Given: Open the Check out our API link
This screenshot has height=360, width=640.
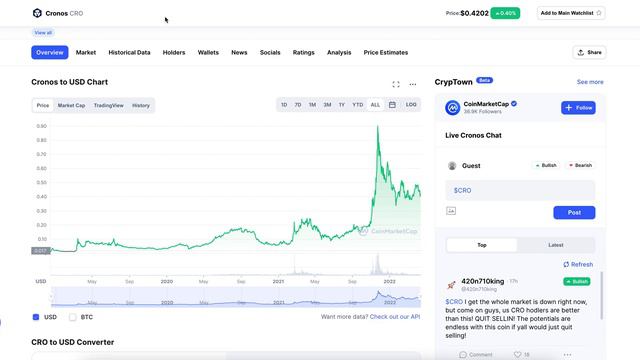Looking at the screenshot, I should pyautogui.click(x=395, y=317).
